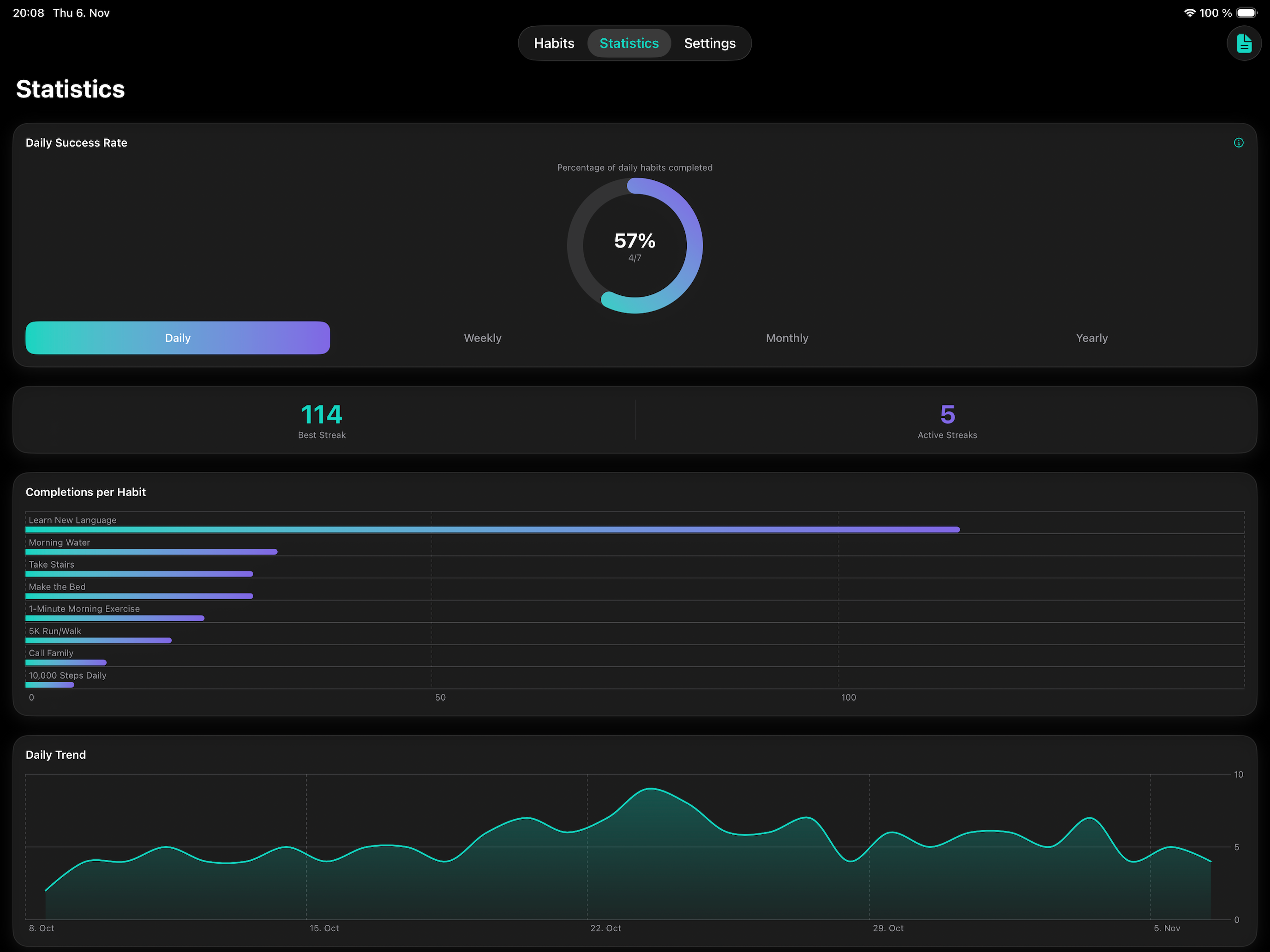Check the Wi-Fi status icon
The height and width of the screenshot is (952, 1270).
click(x=1190, y=12)
